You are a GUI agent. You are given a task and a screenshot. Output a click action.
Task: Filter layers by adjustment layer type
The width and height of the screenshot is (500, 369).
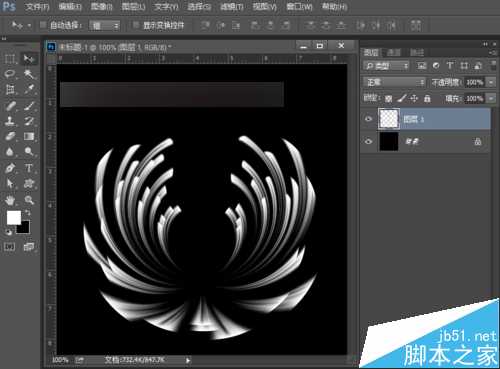(x=436, y=66)
